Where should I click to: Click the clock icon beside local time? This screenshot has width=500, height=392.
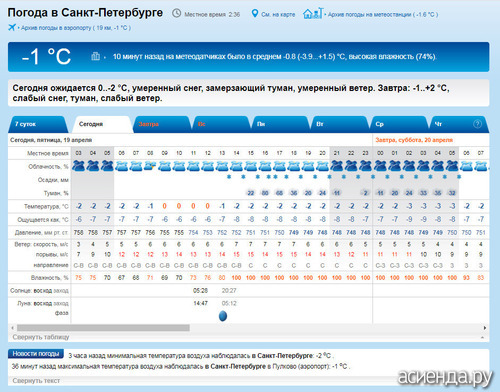pos(176,13)
